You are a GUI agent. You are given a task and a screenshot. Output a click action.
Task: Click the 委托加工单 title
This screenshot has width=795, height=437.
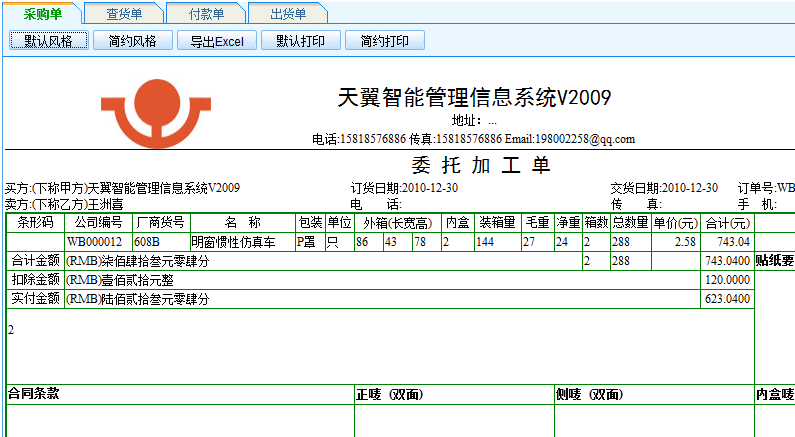(481, 165)
